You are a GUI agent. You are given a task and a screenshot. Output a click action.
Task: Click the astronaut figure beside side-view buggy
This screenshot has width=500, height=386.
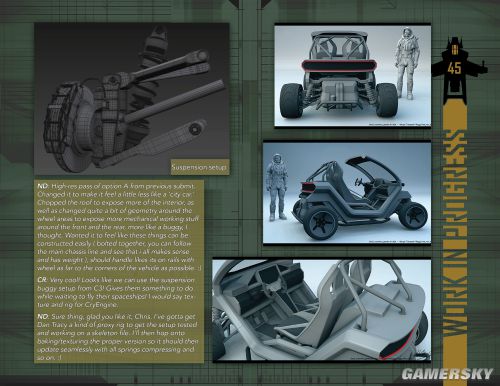point(277,187)
